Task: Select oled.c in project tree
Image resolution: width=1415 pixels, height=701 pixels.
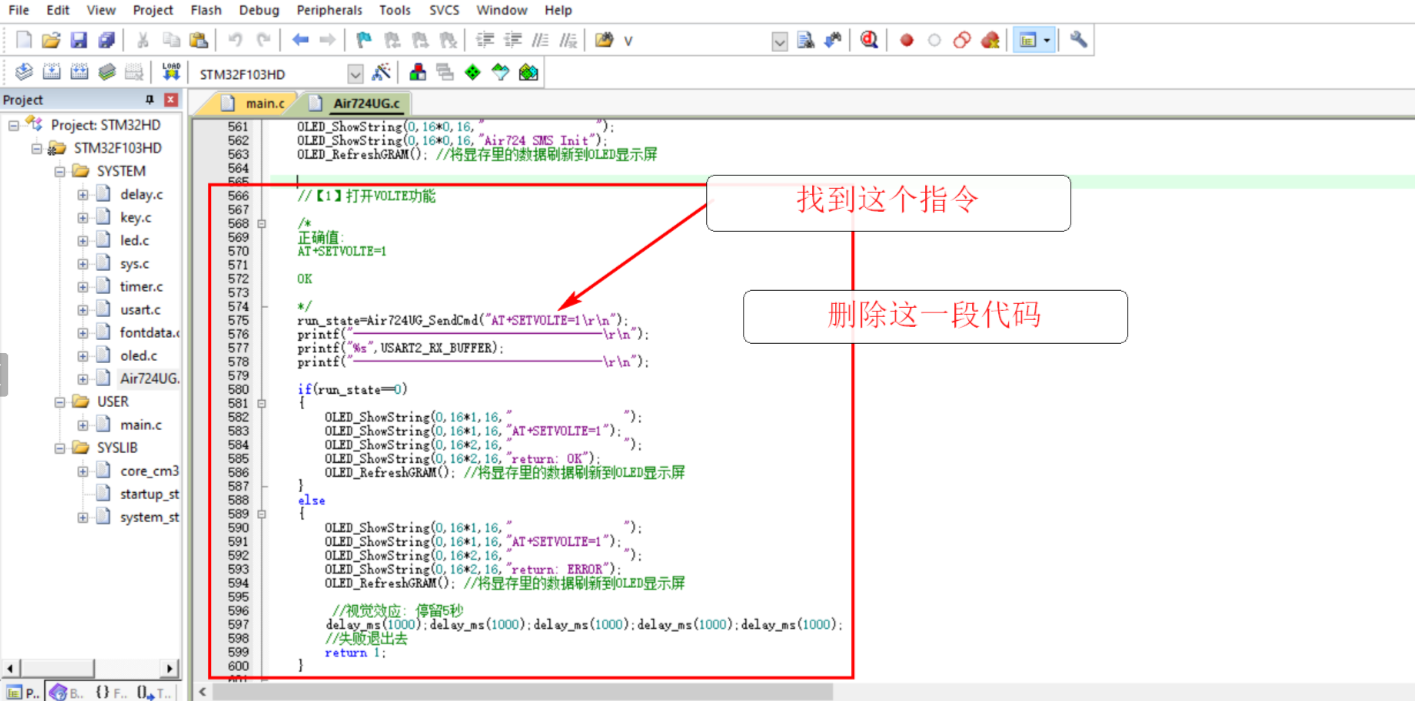Action: [138, 355]
